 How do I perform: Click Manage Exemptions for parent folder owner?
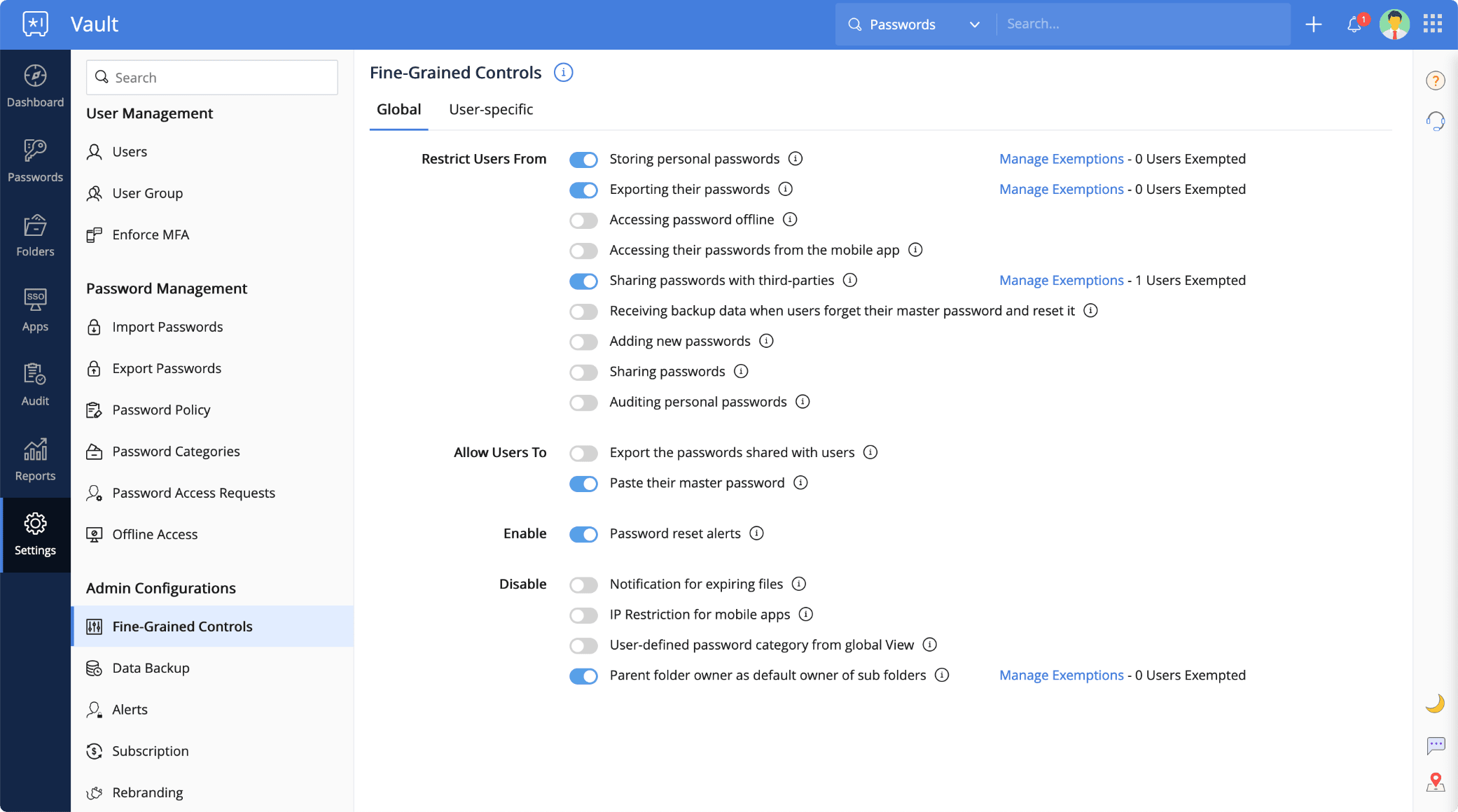click(1061, 675)
